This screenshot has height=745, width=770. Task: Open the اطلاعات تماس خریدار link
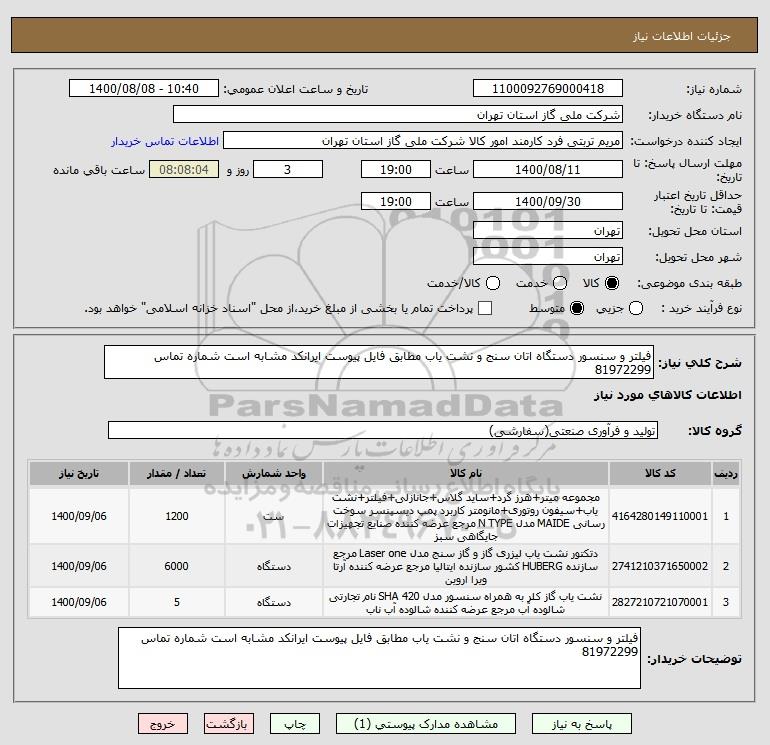165,141
